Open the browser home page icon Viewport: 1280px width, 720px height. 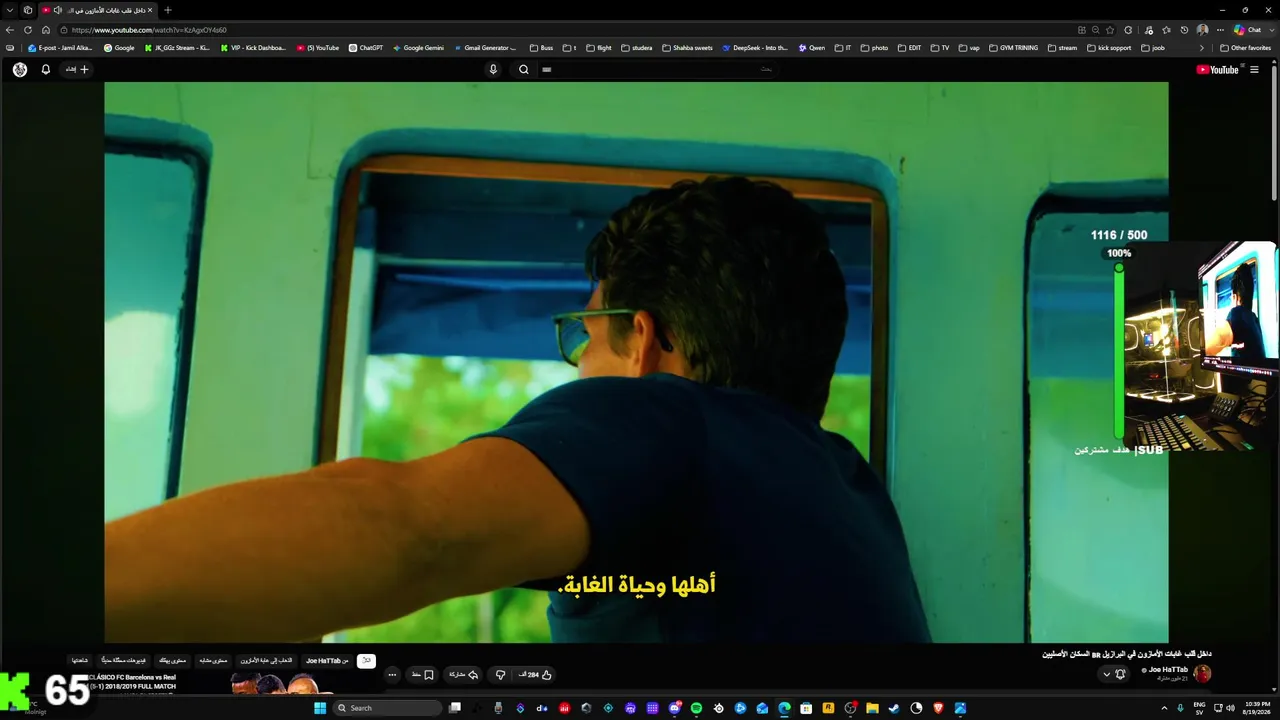(46, 30)
